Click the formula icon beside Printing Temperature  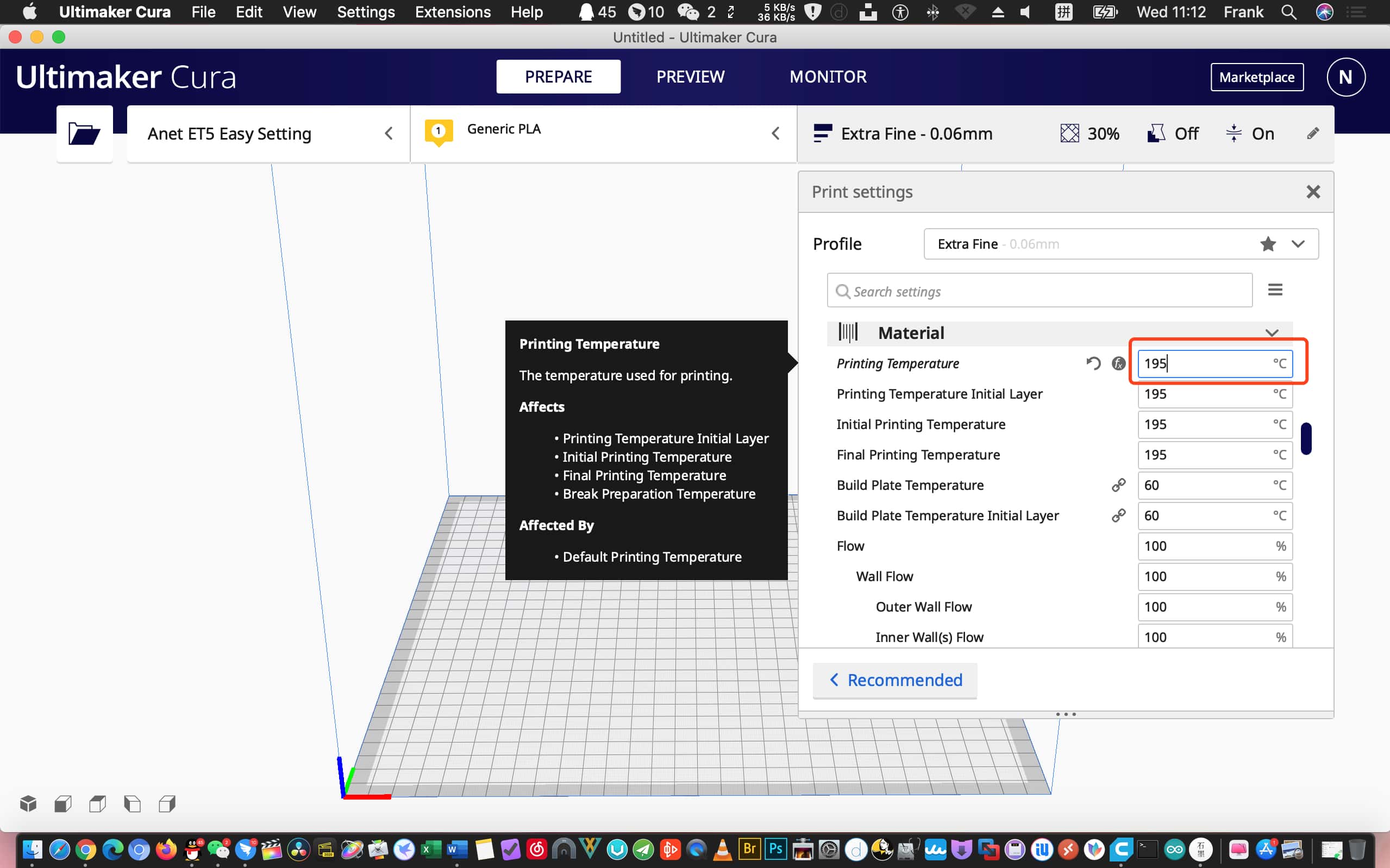pos(1118,363)
